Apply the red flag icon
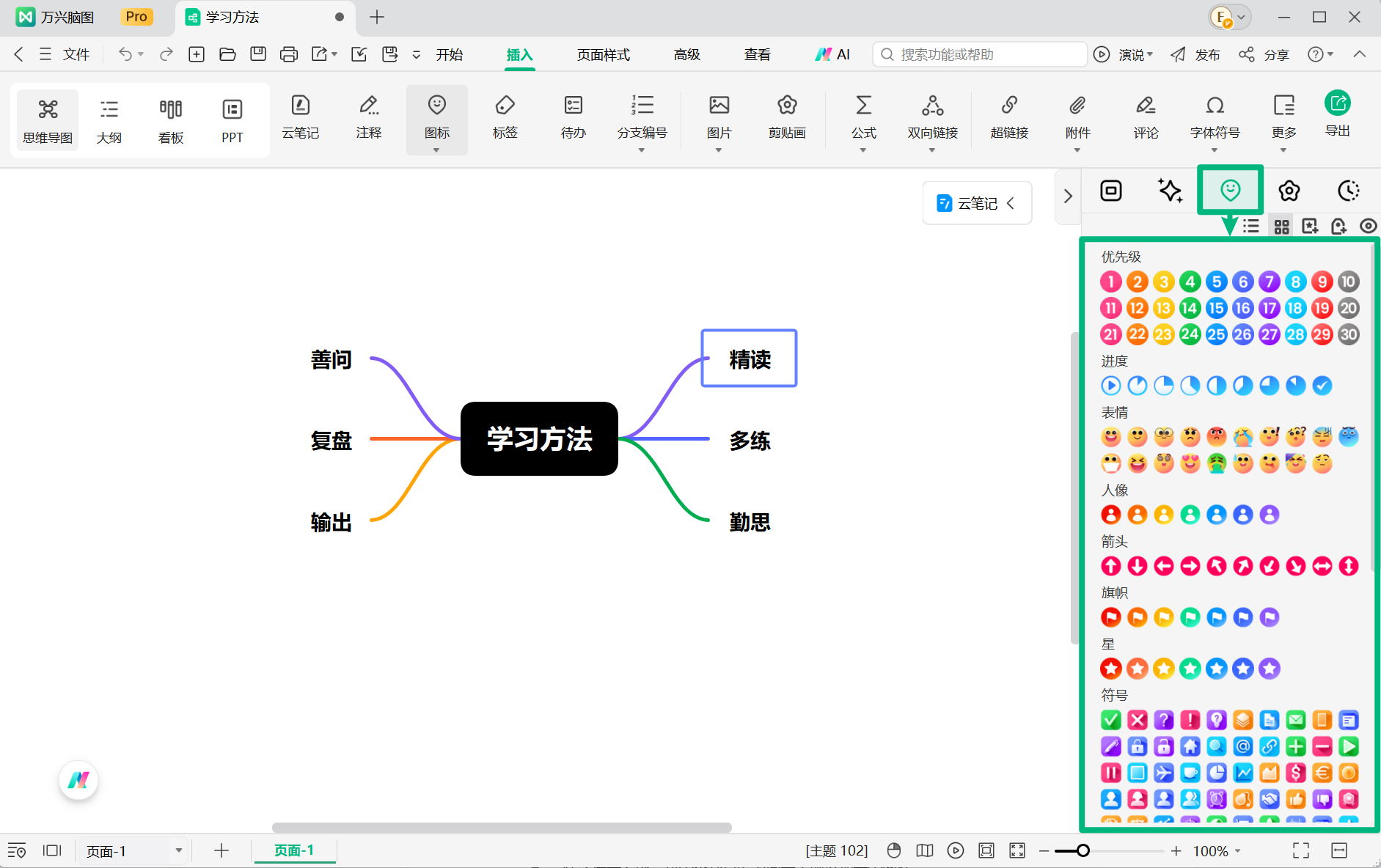1381x868 pixels. coord(1111,617)
